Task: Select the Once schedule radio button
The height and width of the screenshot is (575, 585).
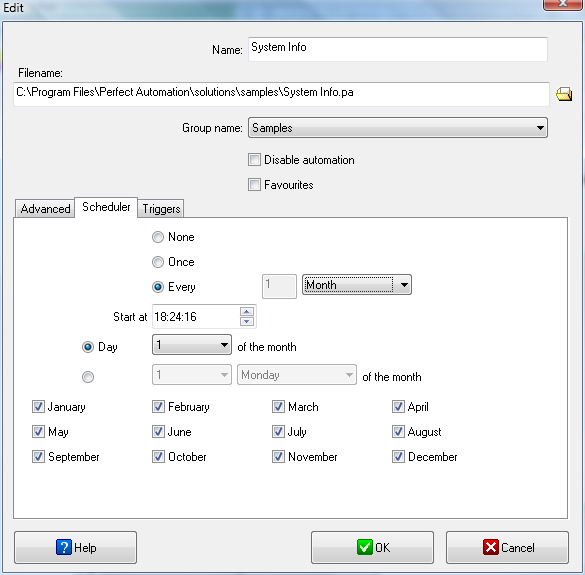Action: pyautogui.click(x=158, y=262)
